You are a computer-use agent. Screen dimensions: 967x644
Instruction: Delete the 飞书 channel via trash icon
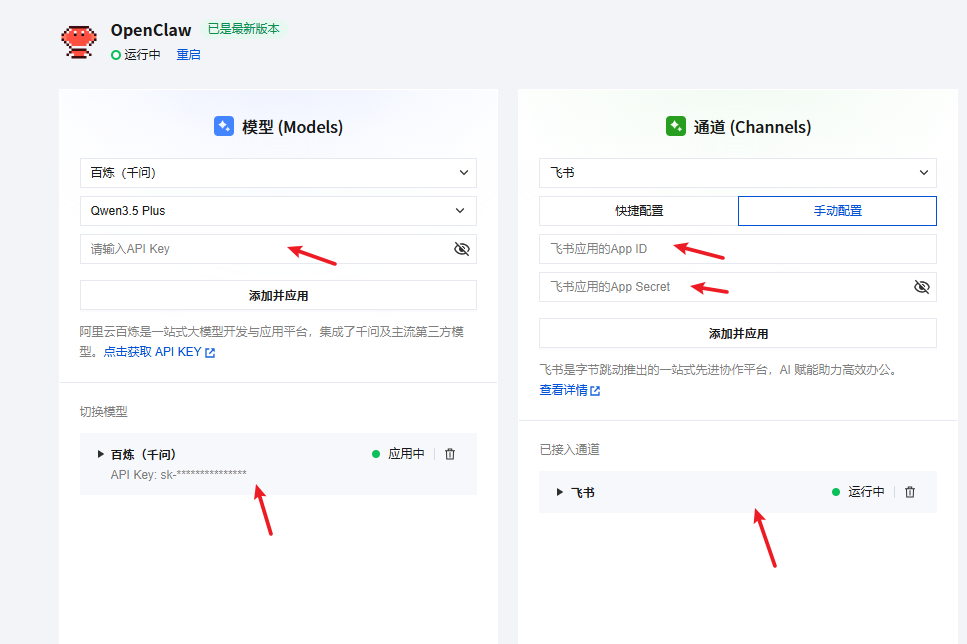pos(910,491)
